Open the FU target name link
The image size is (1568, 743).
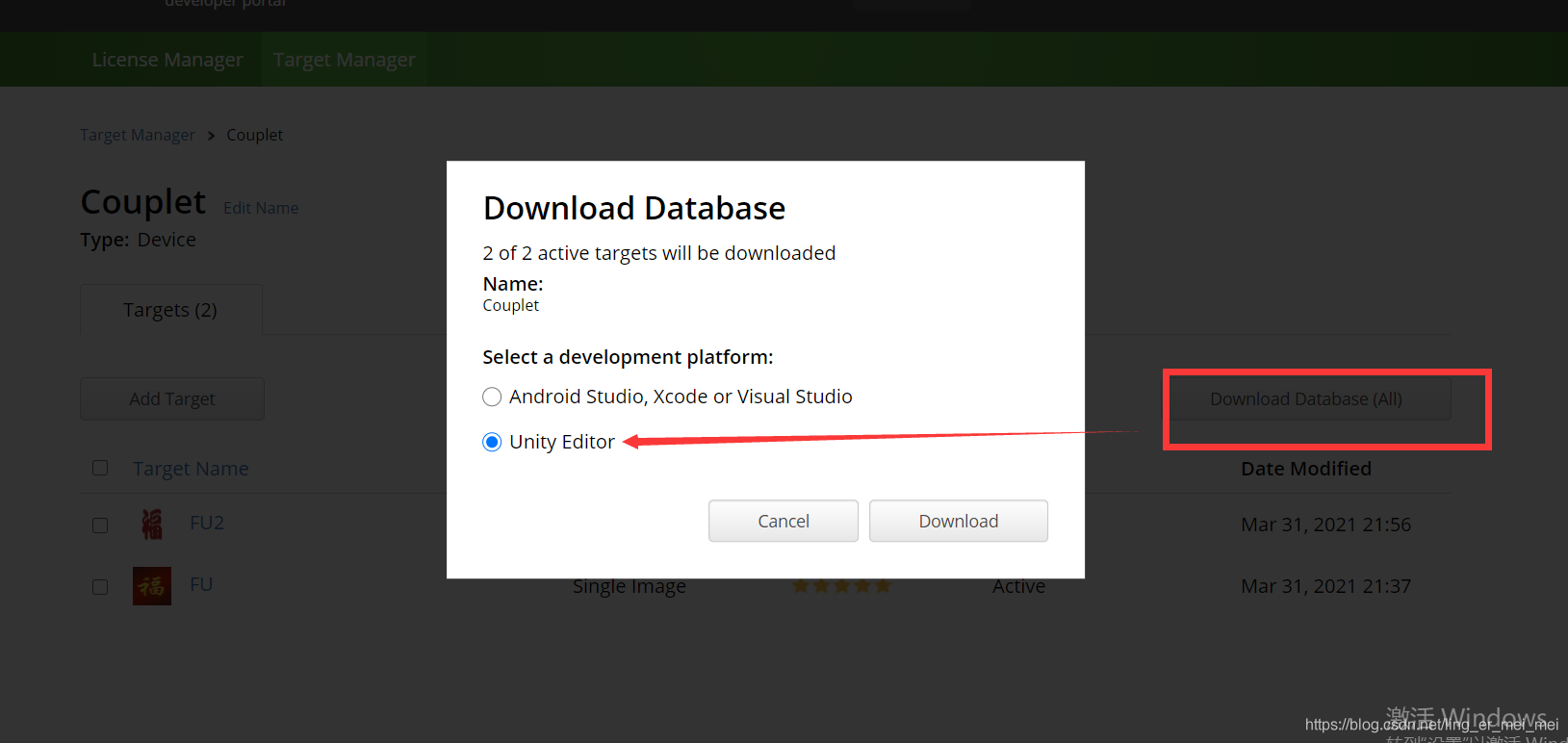[201, 584]
